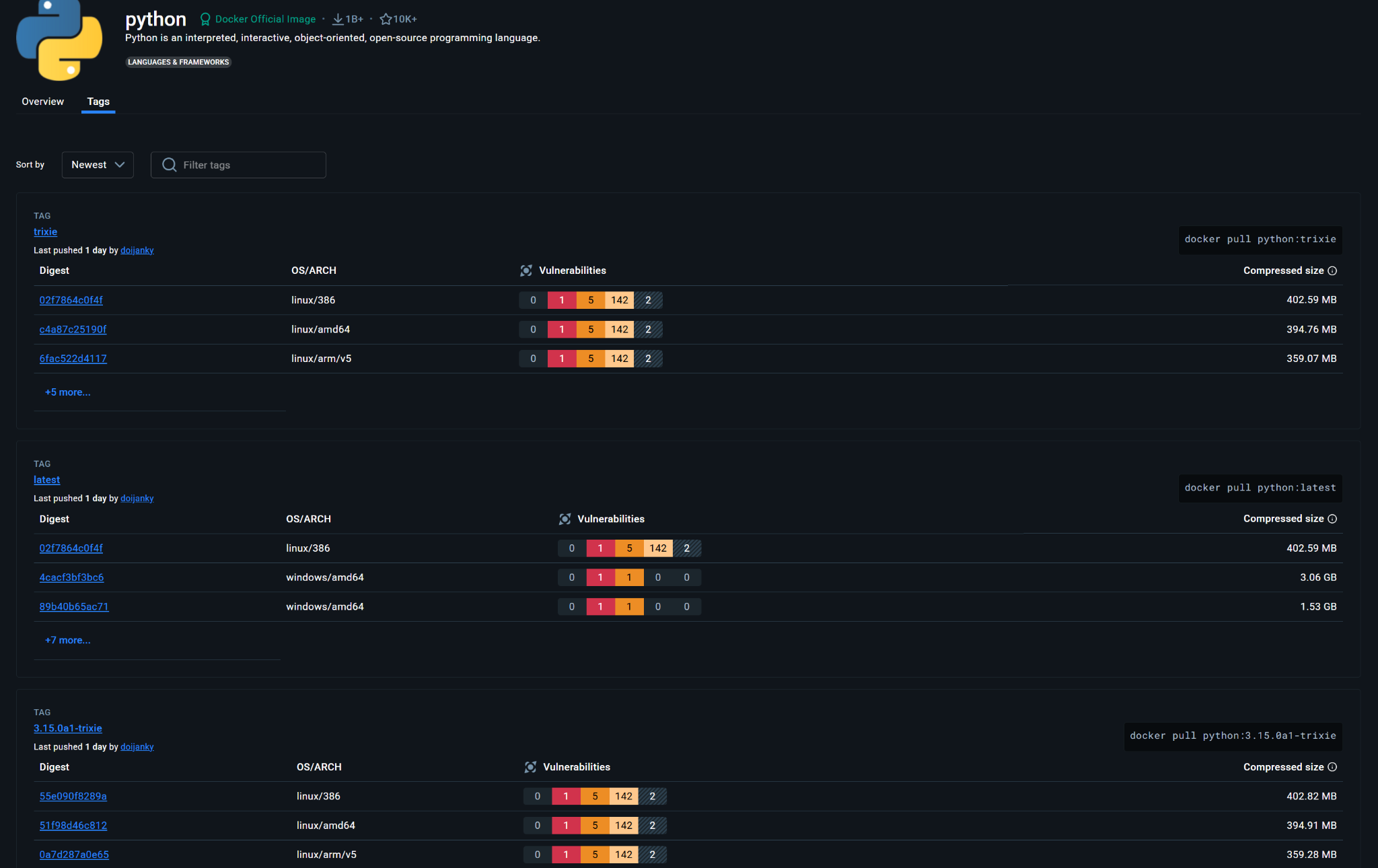Screen dimensions: 1378x868
Task: Open the 3.15.0a1-trixie tag link
Action: pos(68,728)
